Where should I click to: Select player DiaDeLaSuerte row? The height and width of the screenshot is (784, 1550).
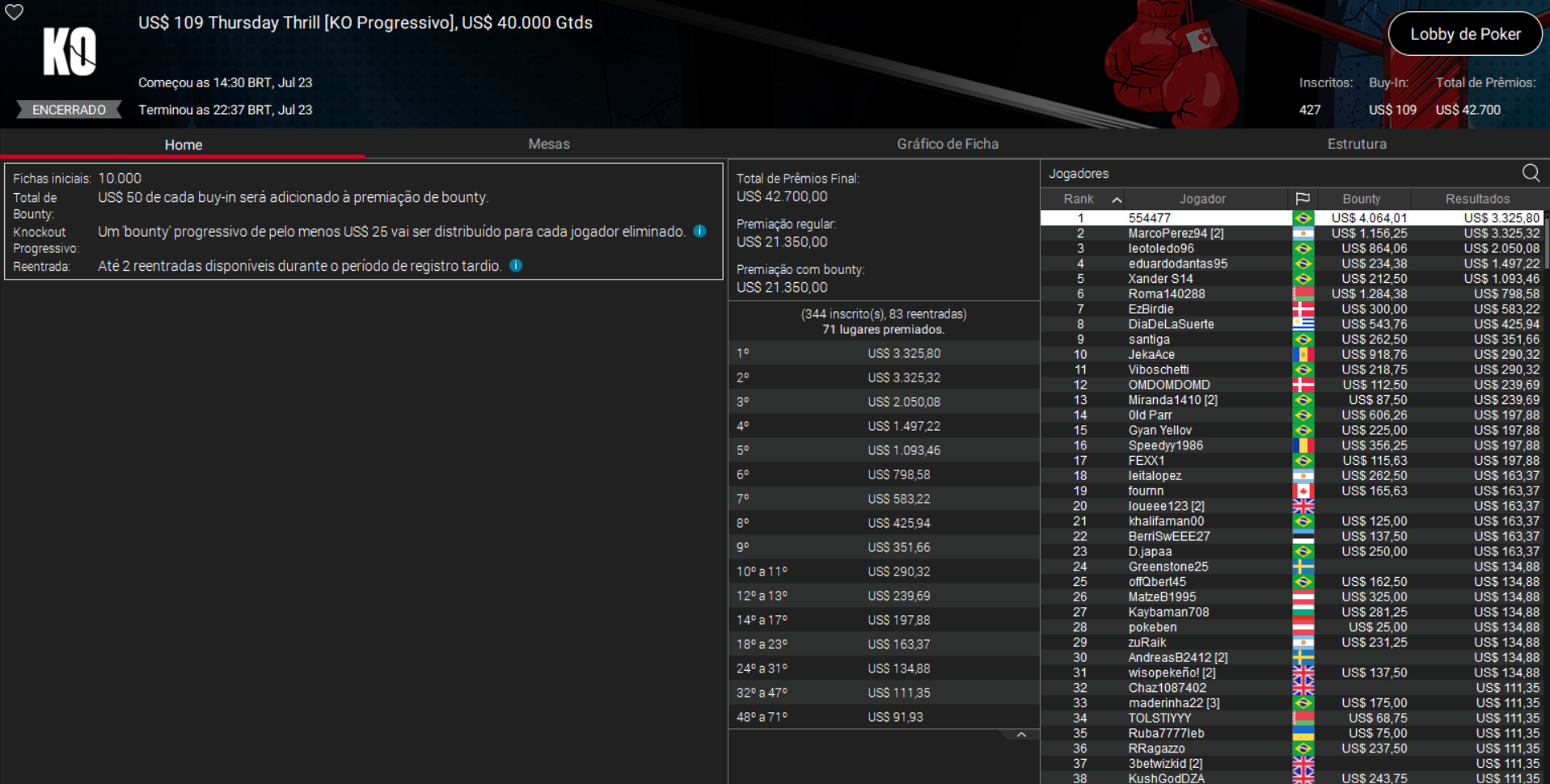click(1291, 324)
